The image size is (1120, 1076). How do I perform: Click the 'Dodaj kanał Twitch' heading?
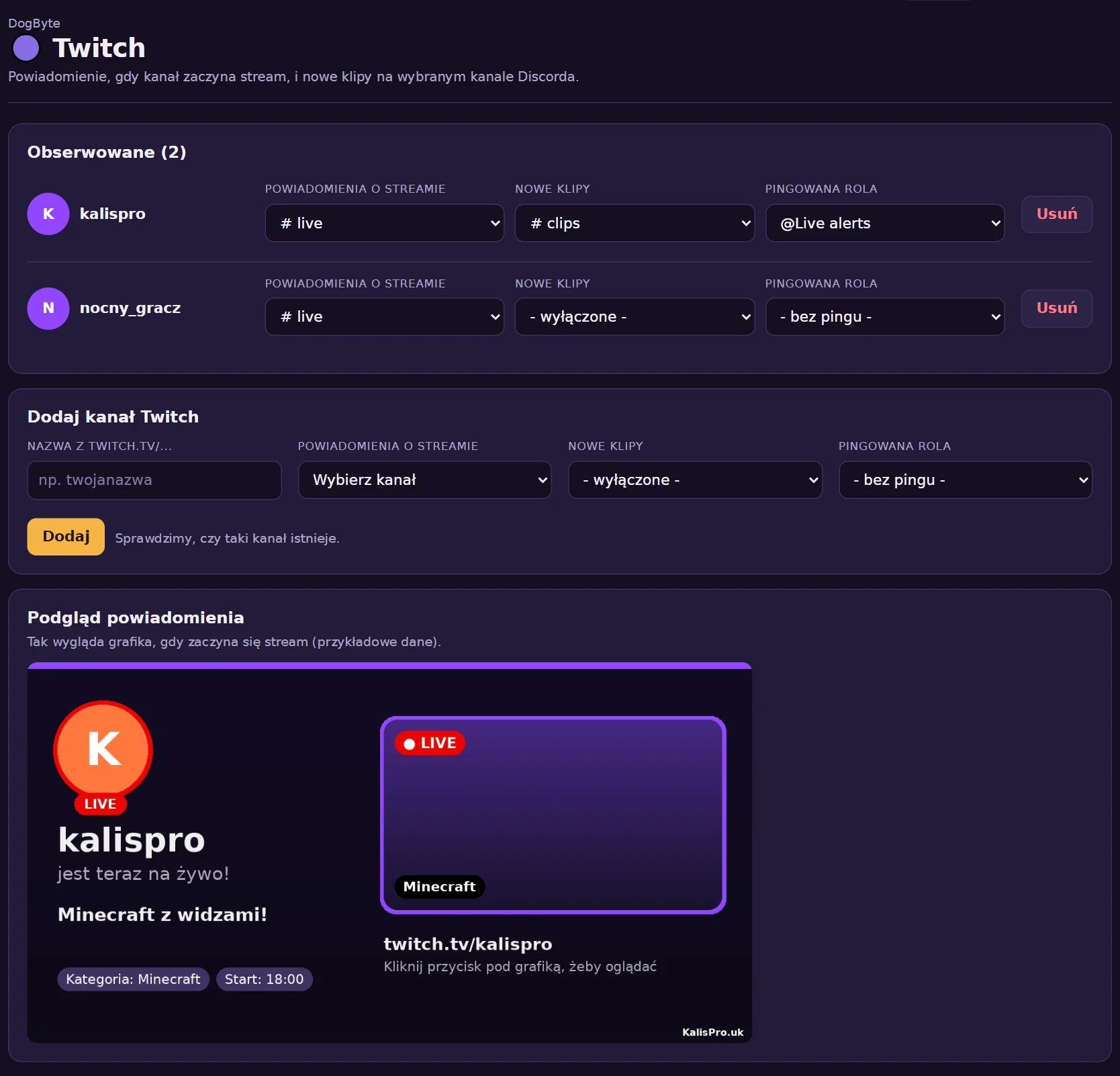[x=113, y=417]
